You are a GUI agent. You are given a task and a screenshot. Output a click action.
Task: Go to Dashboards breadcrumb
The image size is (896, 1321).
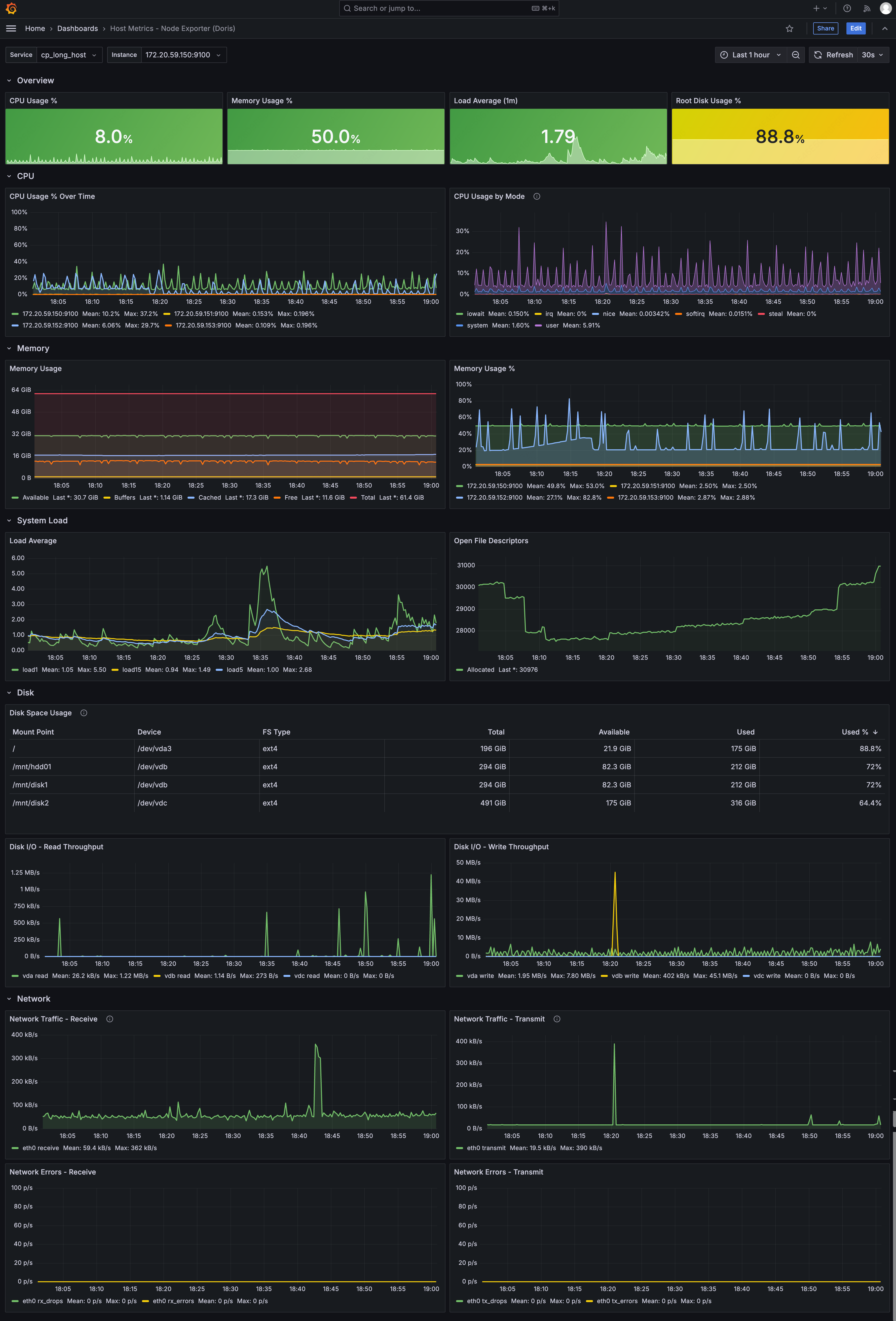[x=77, y=28]
